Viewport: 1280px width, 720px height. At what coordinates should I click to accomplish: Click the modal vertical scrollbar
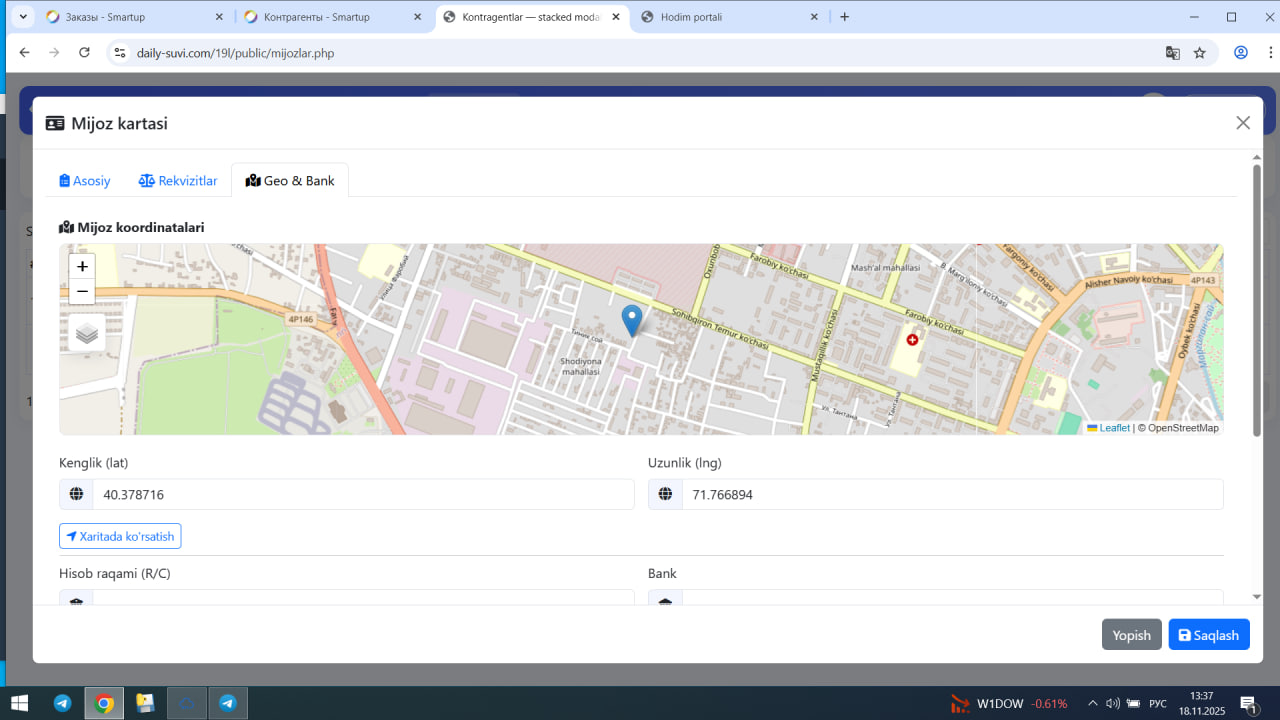(x=1256, y=300)
